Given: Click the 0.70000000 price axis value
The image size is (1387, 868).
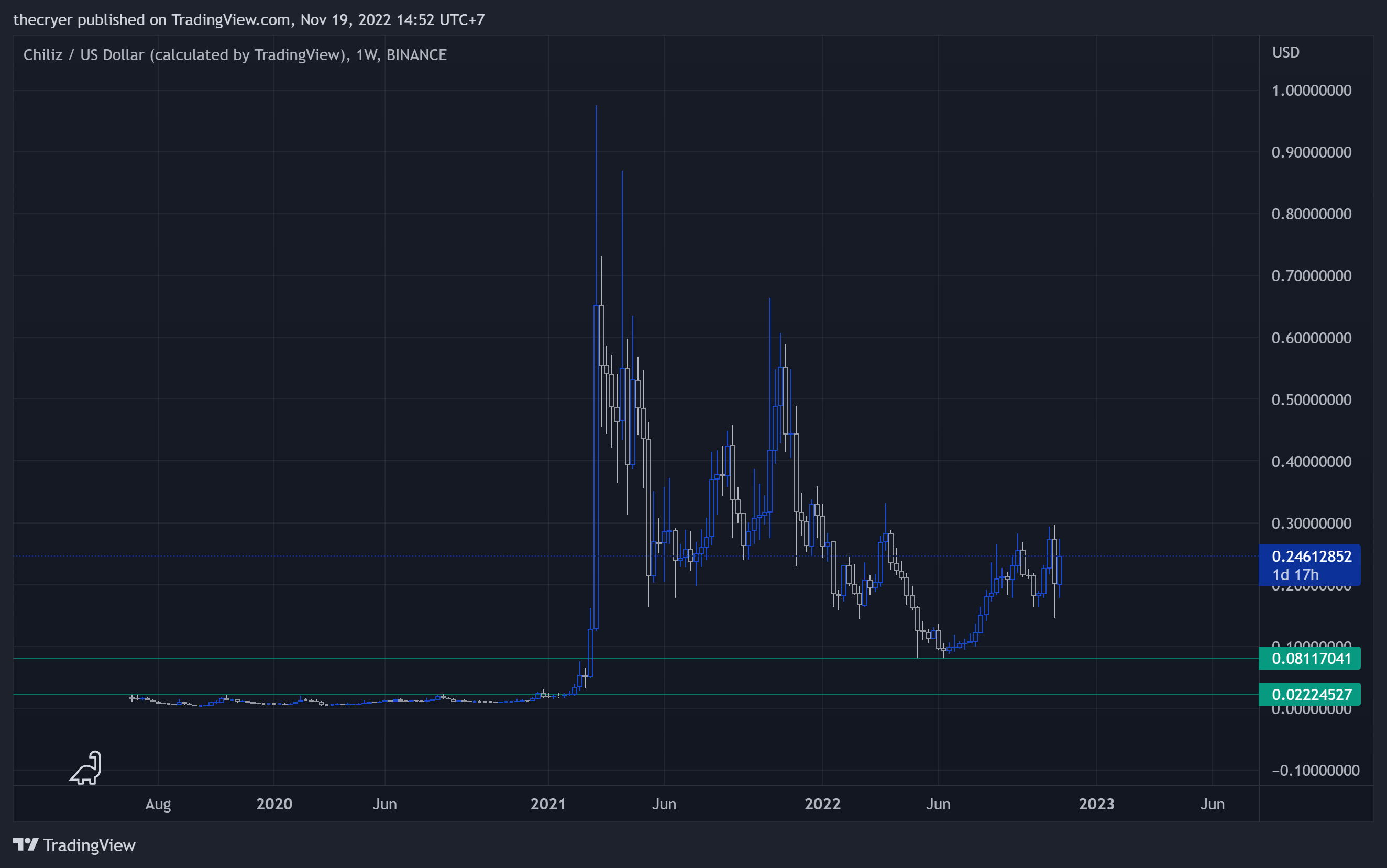Looking at the screenshot, I should point(1312,276).
